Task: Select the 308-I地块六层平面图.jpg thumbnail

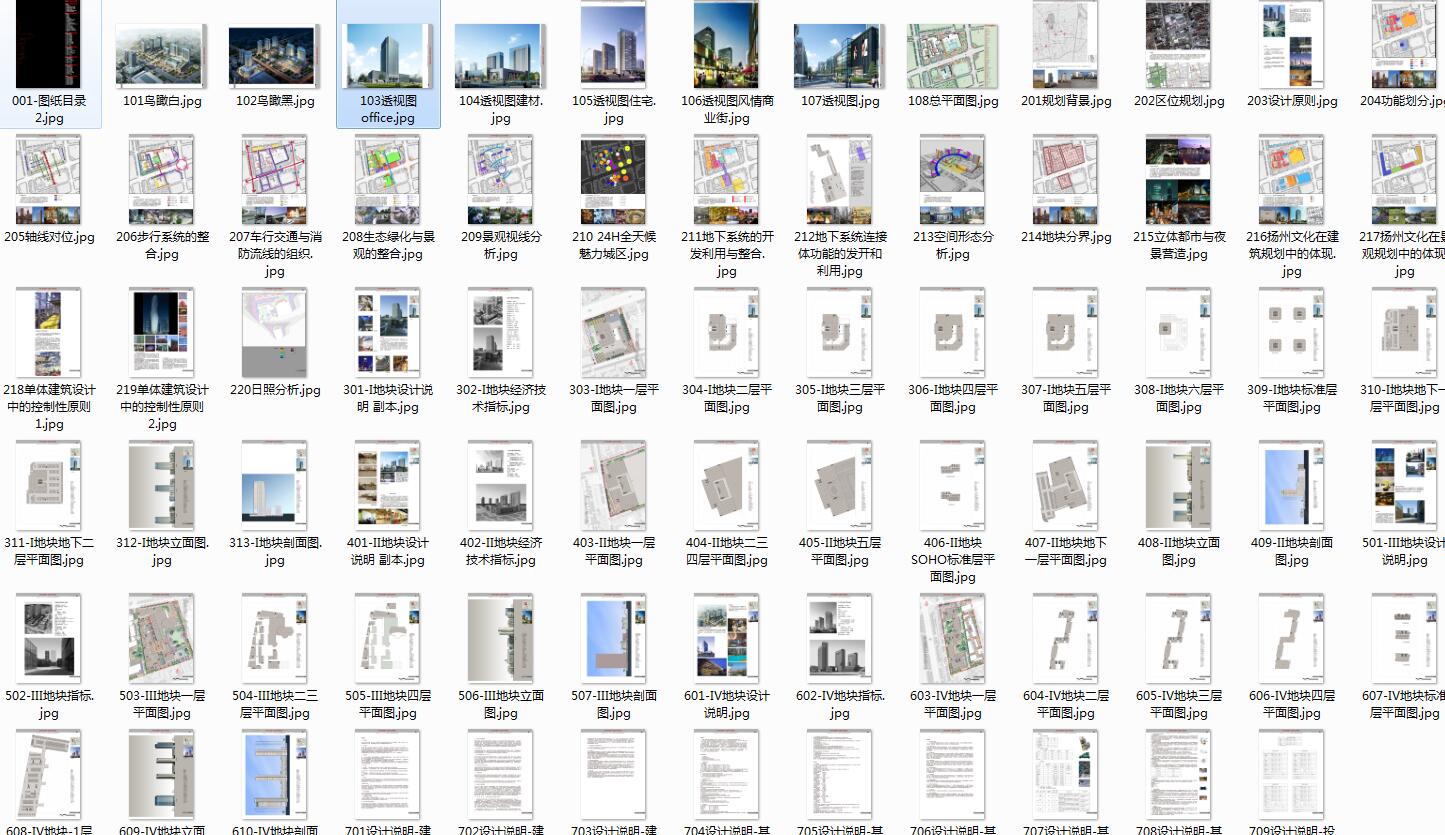Action: pyautogui.click(x=1179, y=334)
